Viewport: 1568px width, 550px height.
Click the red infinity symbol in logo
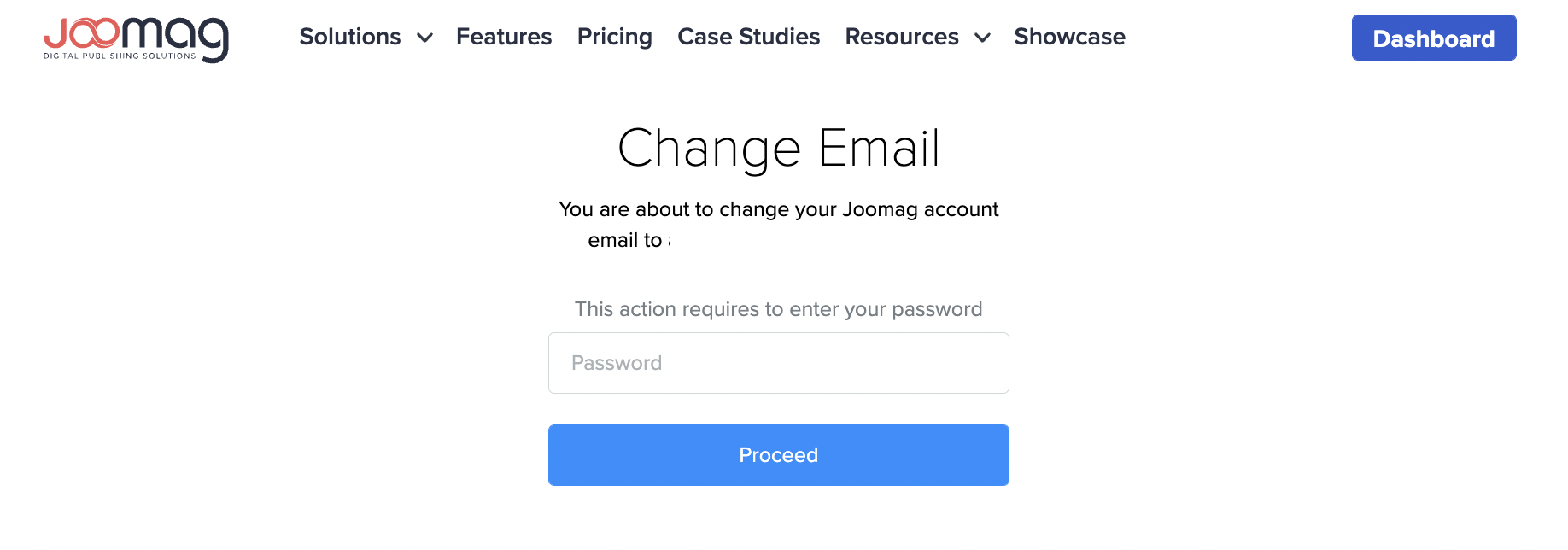tap(94, 32)
